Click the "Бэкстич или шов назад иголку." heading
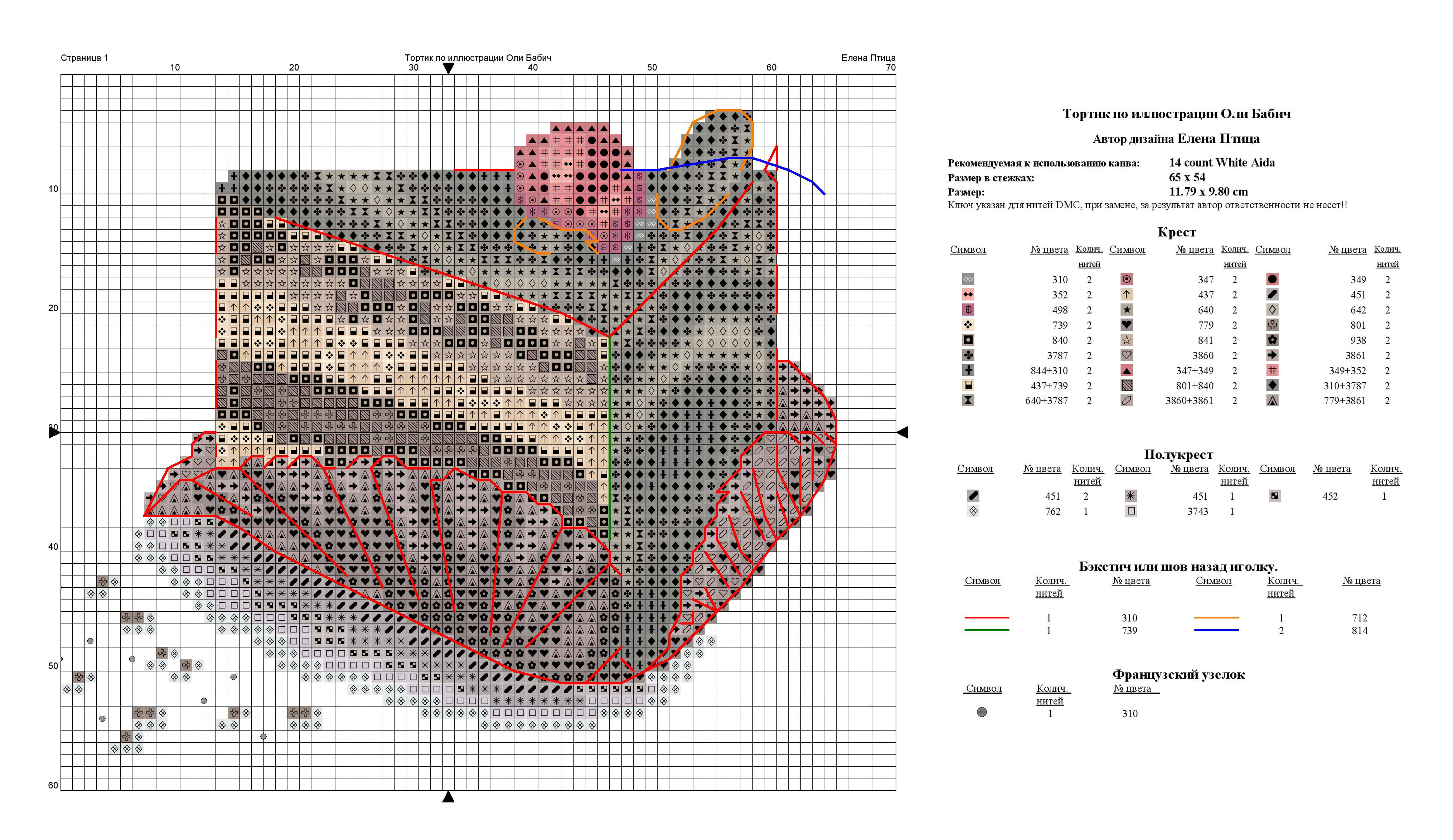 pyautogui.click(x=1178, y=567)
